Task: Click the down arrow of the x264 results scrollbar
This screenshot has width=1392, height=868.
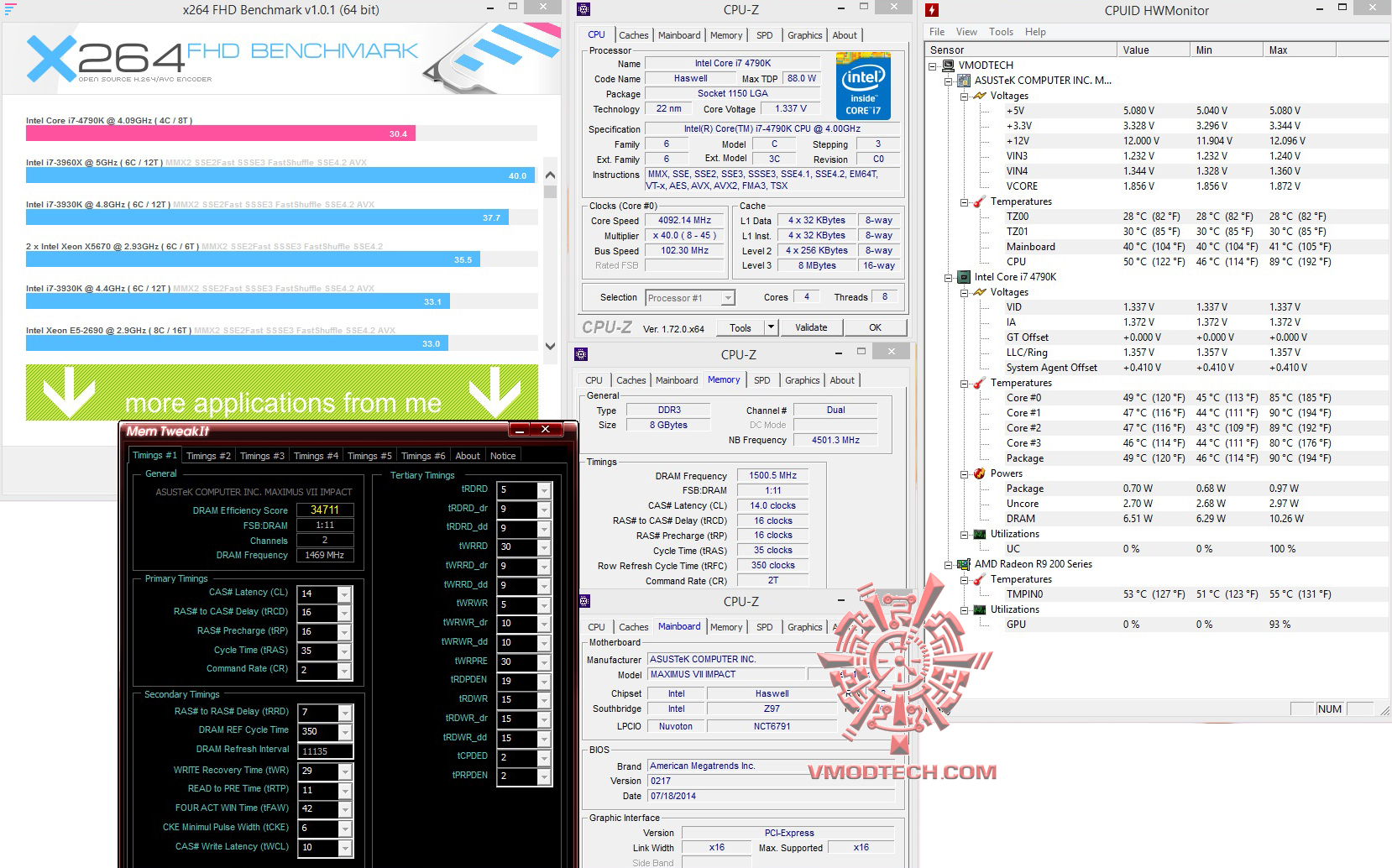Action: pyautogui.click(x=551, y=345)
